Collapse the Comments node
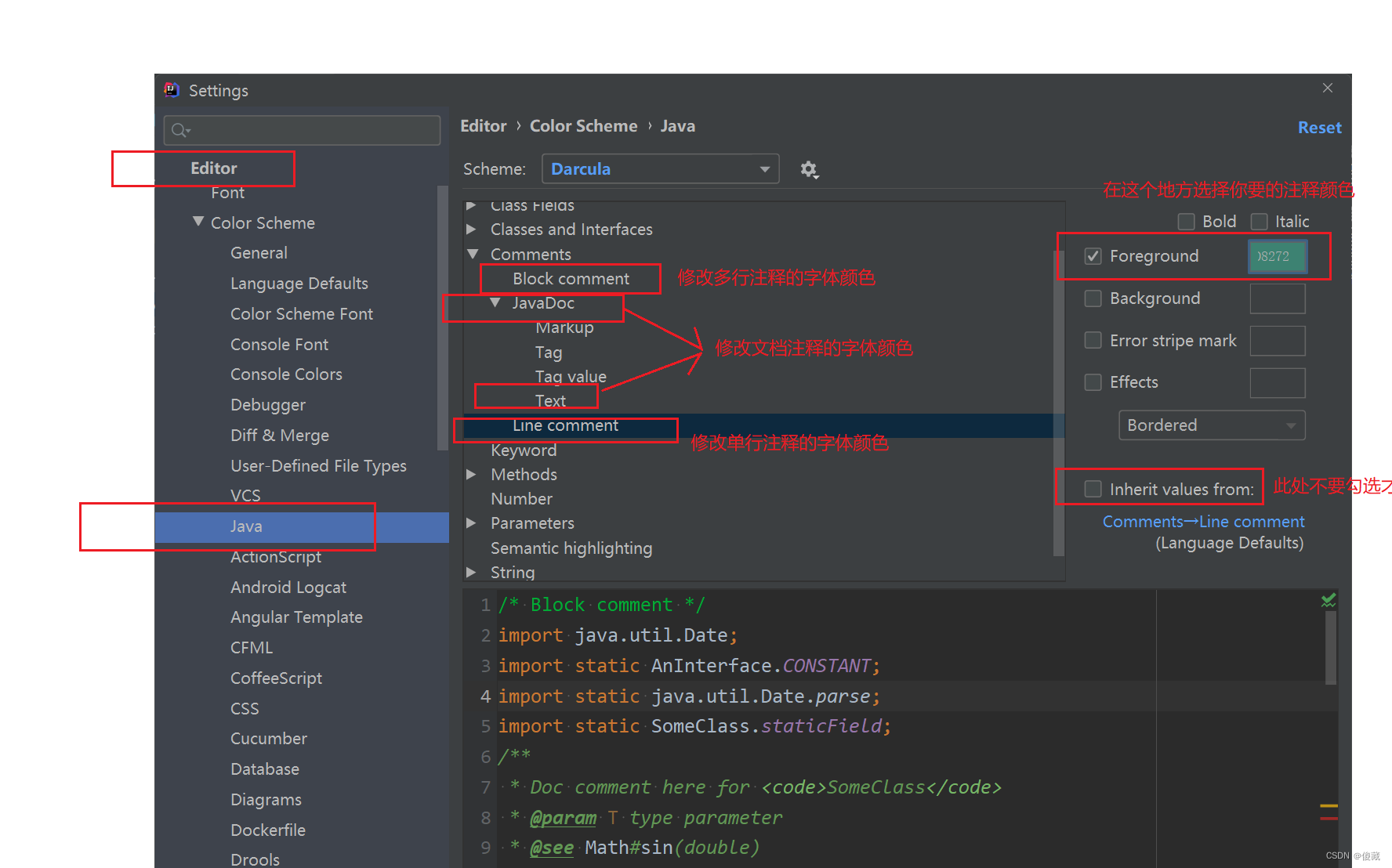Image resolution: width=1392 pixels, height=868 pixels. pyautogui.click(x=473, y=254)
